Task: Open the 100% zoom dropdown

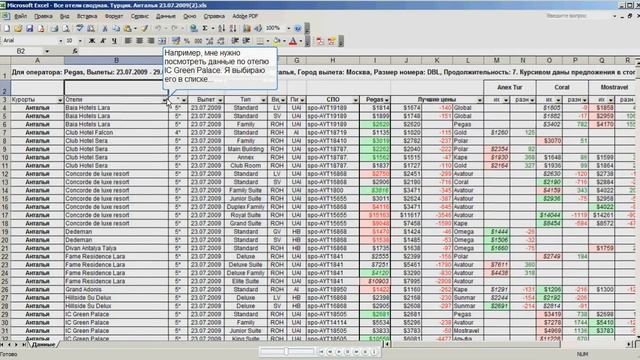Action: coord(288,28)
